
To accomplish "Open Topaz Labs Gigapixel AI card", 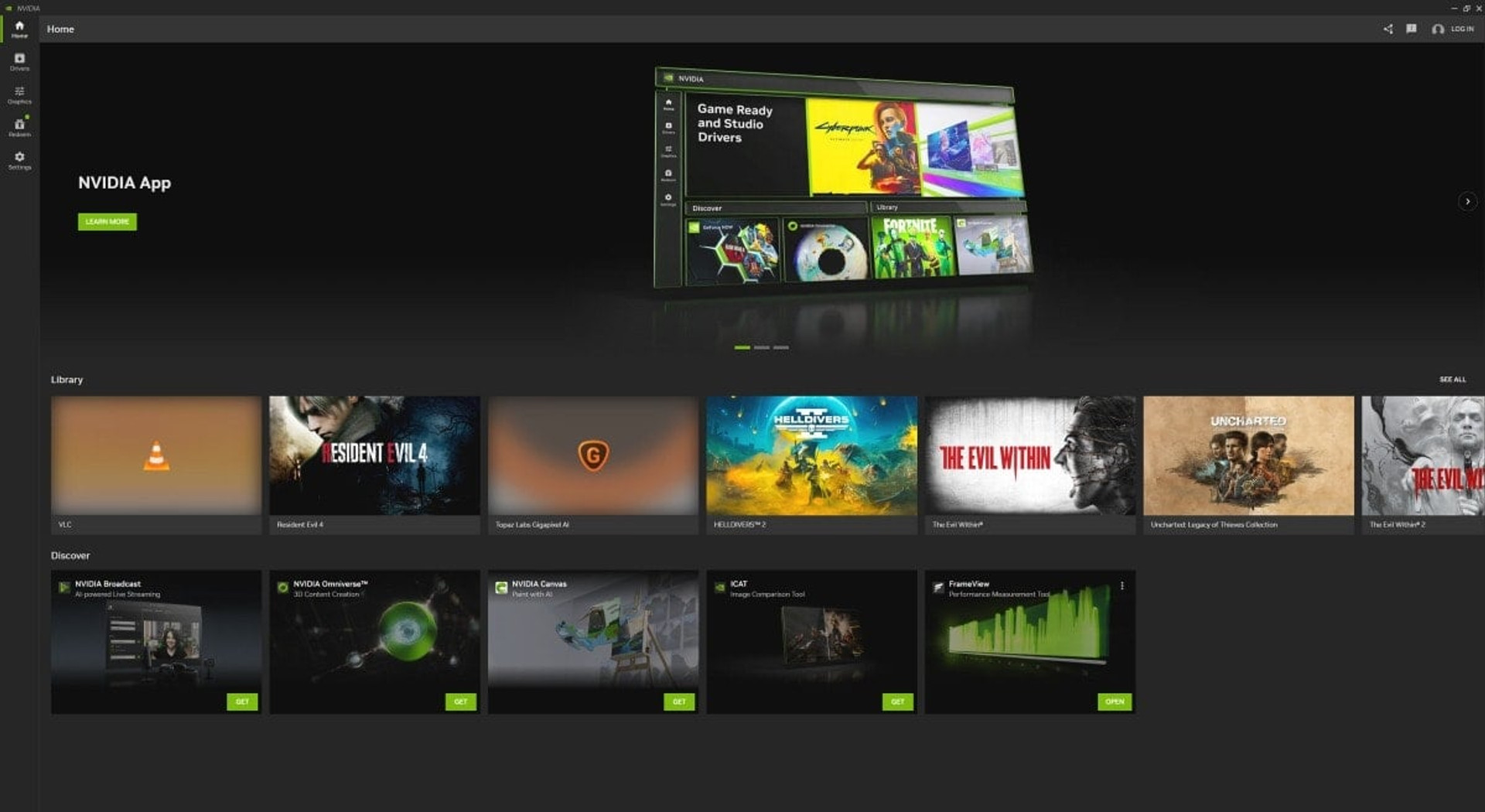I will click(x=593, y=465).
